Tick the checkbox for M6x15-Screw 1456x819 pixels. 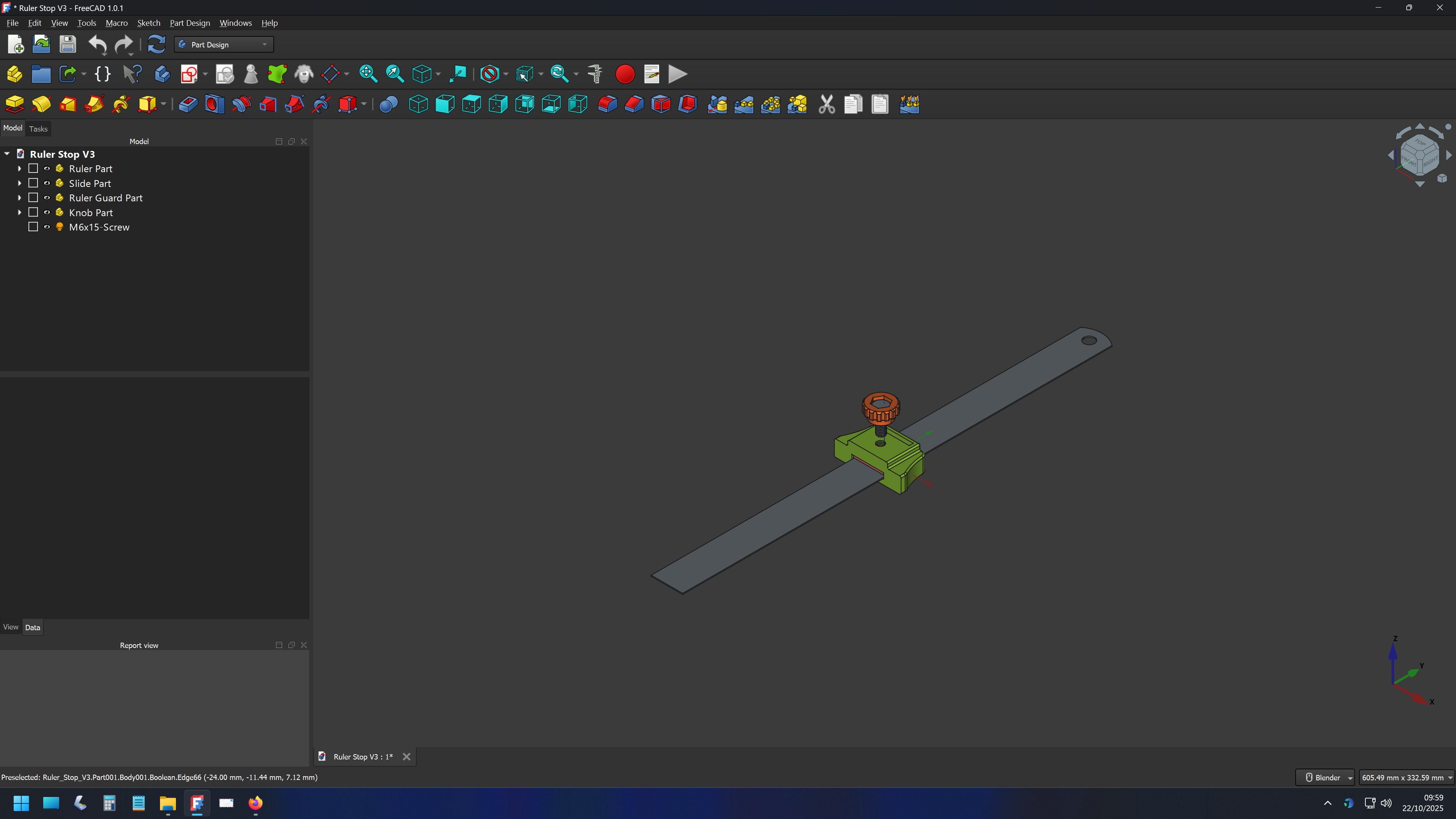tap(33, 227)
